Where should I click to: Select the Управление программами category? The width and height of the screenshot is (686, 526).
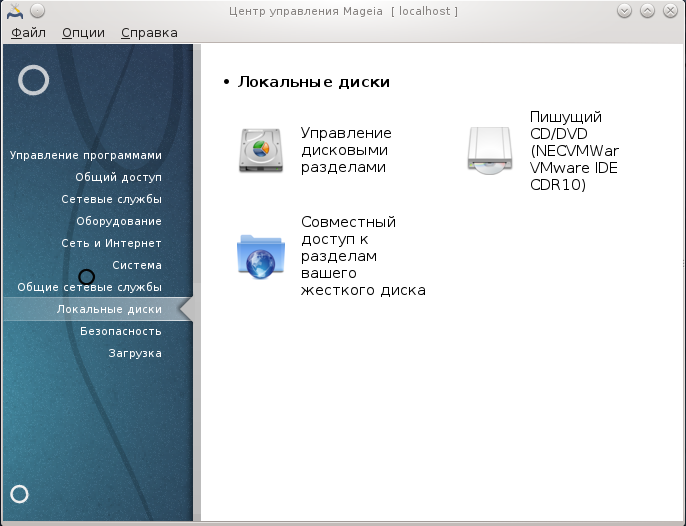point(86,155)
